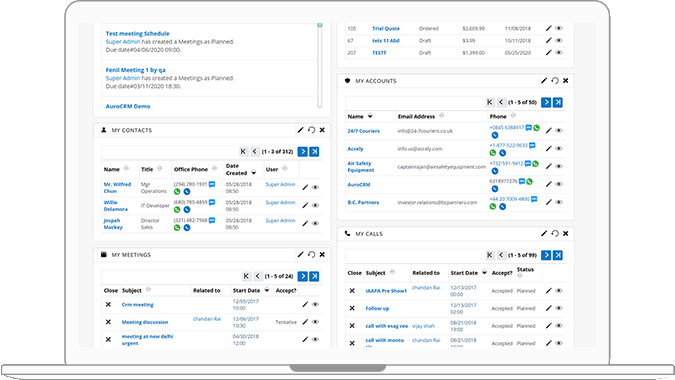
Task: Refresh the My Meetings dashlet
Action: (311, 254)
